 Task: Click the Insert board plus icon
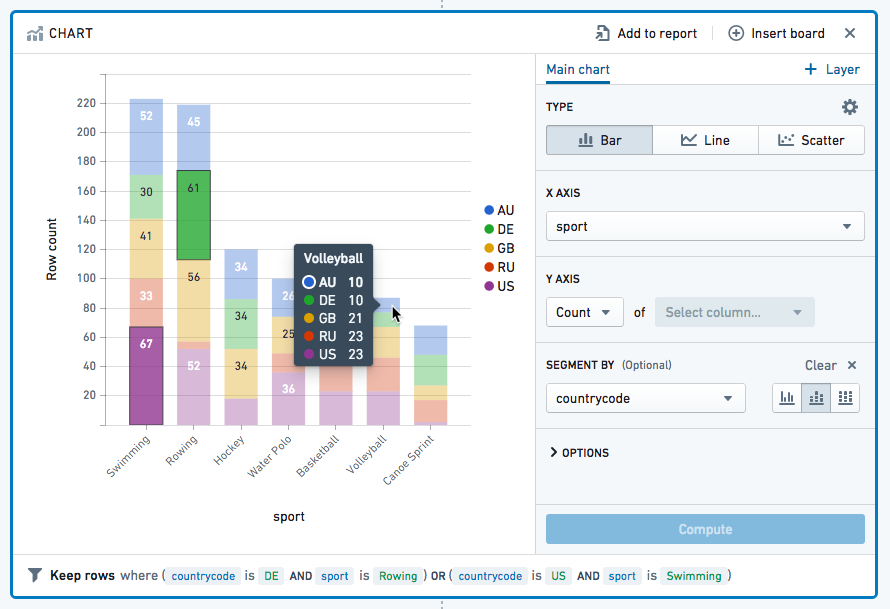pos(736,33)
